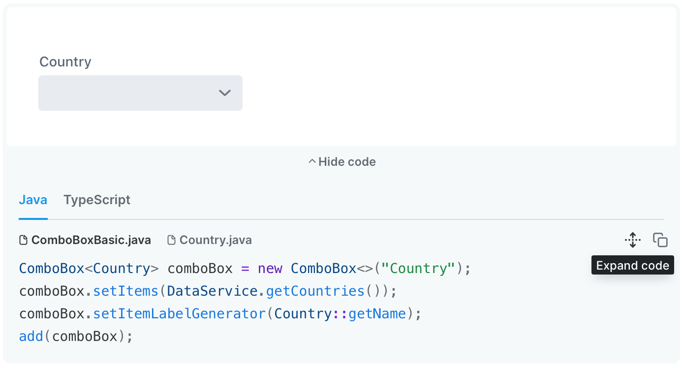Click the "Country" string literal in code
Image resolution: width=682 pixels, height=368 pixels.
pyautogui.click(x=418, y=268)
